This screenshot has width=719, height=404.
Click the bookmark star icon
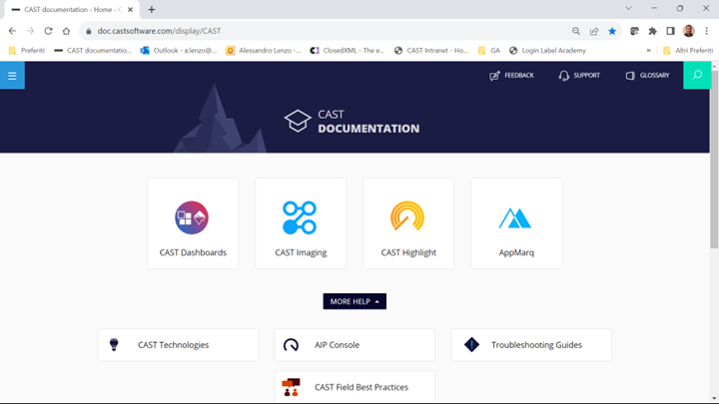[612, 31]
